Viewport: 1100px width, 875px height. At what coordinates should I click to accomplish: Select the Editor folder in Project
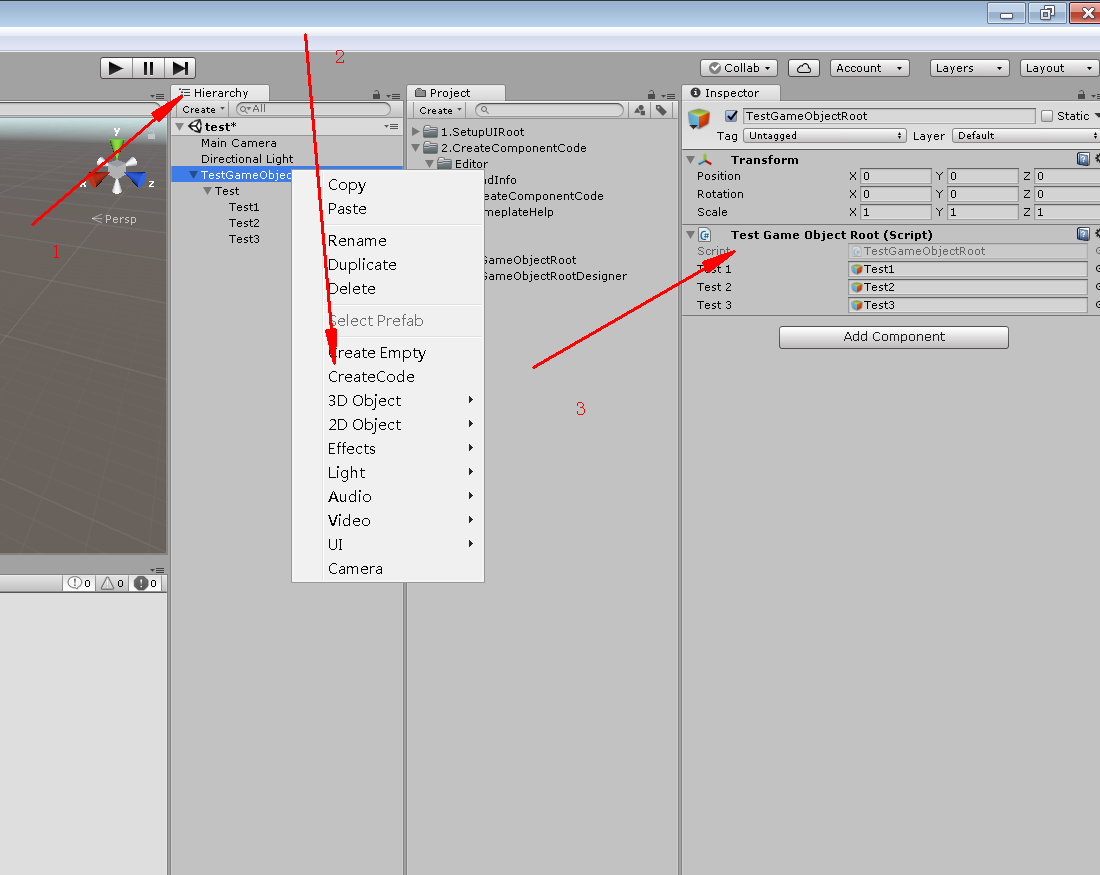click(471, 163)
